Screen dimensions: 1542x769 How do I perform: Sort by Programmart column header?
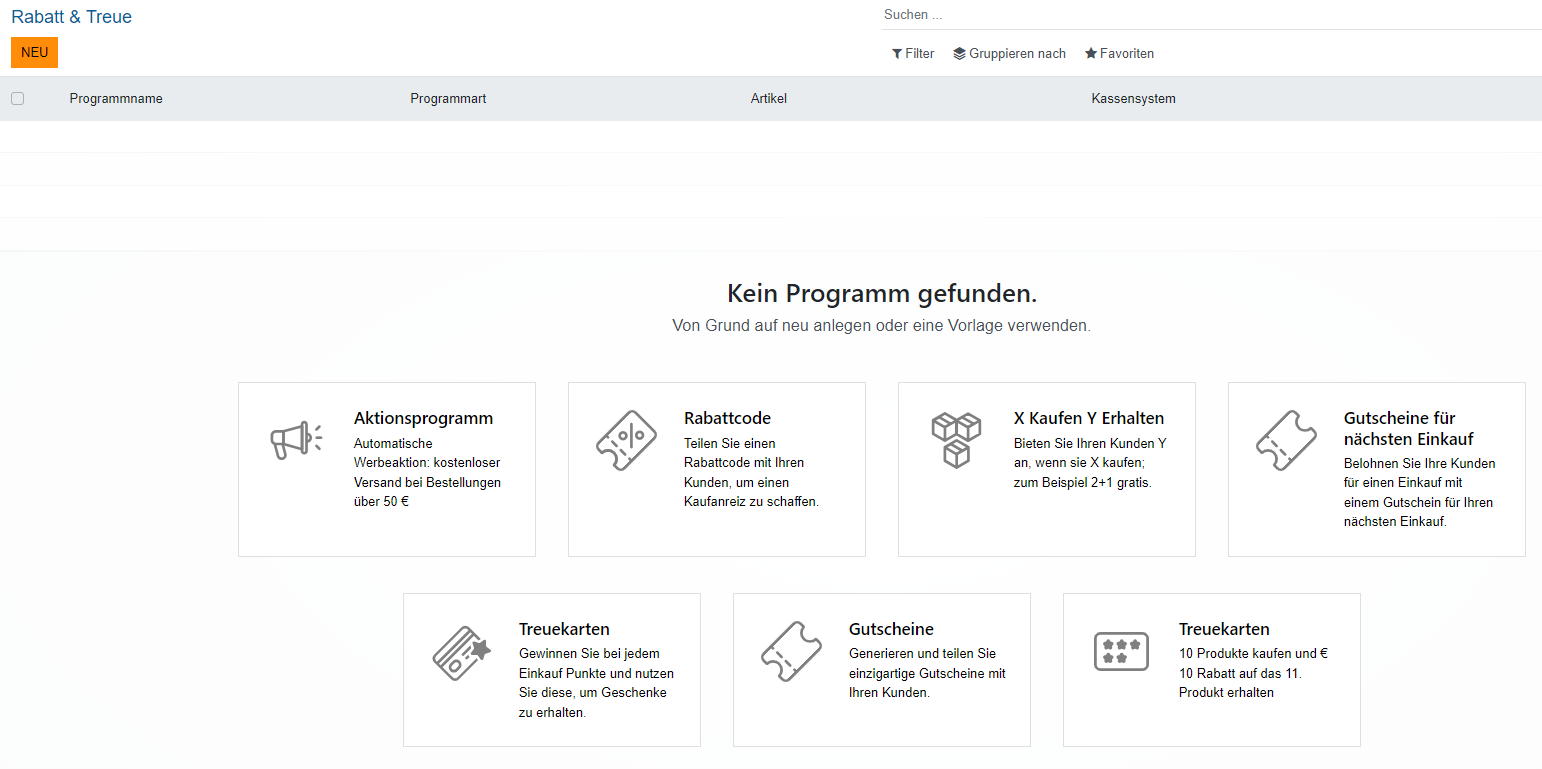tap(448, 99)
